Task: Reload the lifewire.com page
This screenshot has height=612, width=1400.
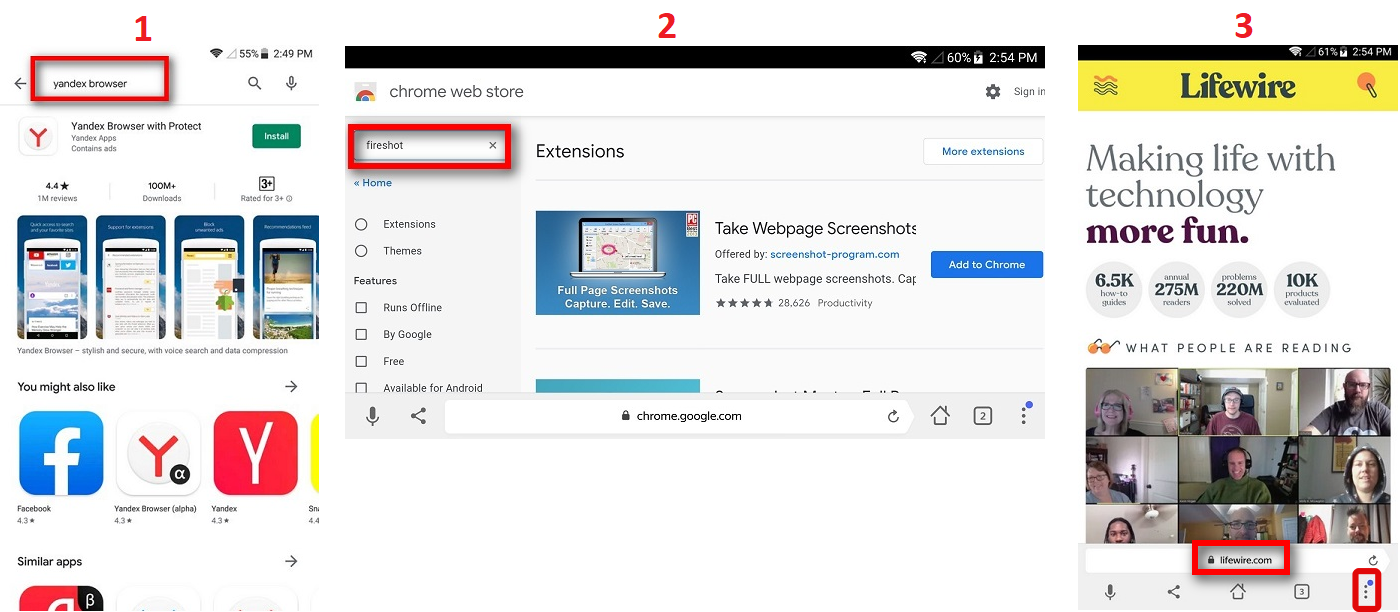Action: pos(1373,560)
